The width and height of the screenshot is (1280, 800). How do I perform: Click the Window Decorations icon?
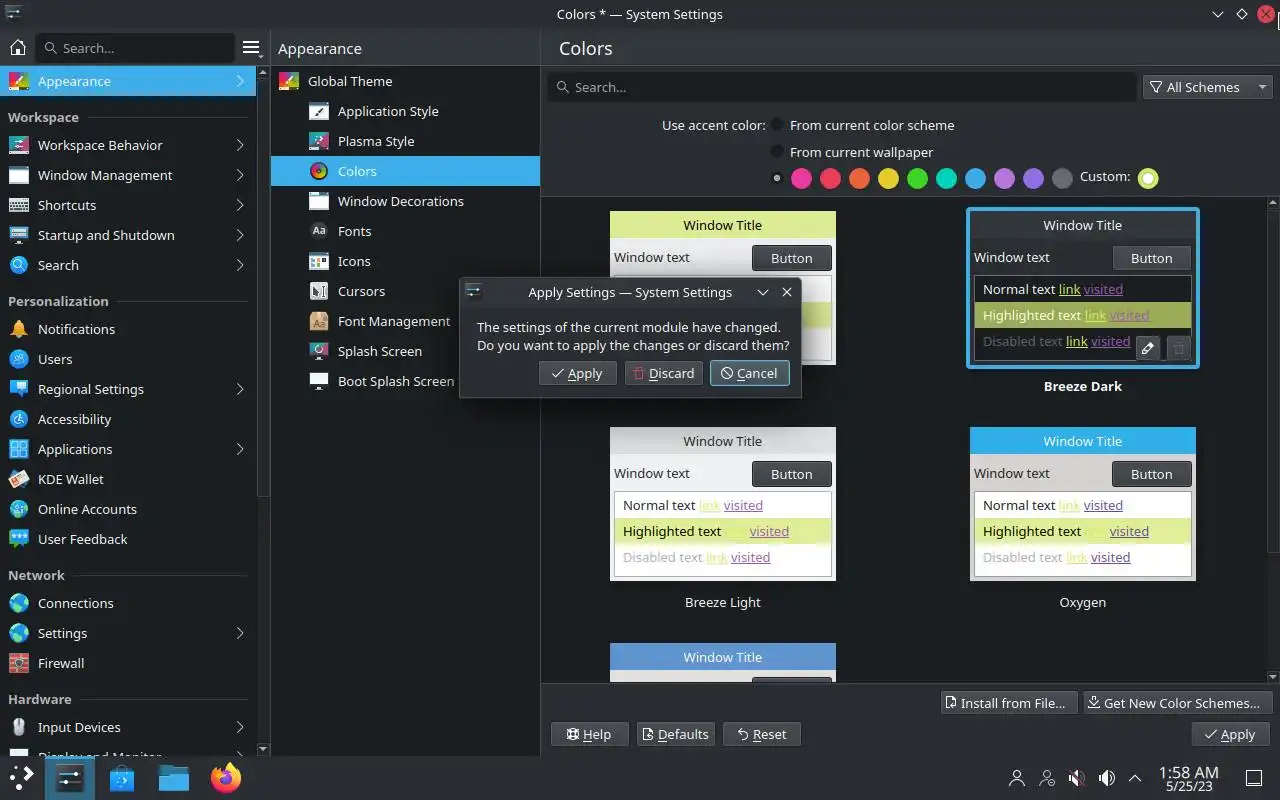[318, 201]
